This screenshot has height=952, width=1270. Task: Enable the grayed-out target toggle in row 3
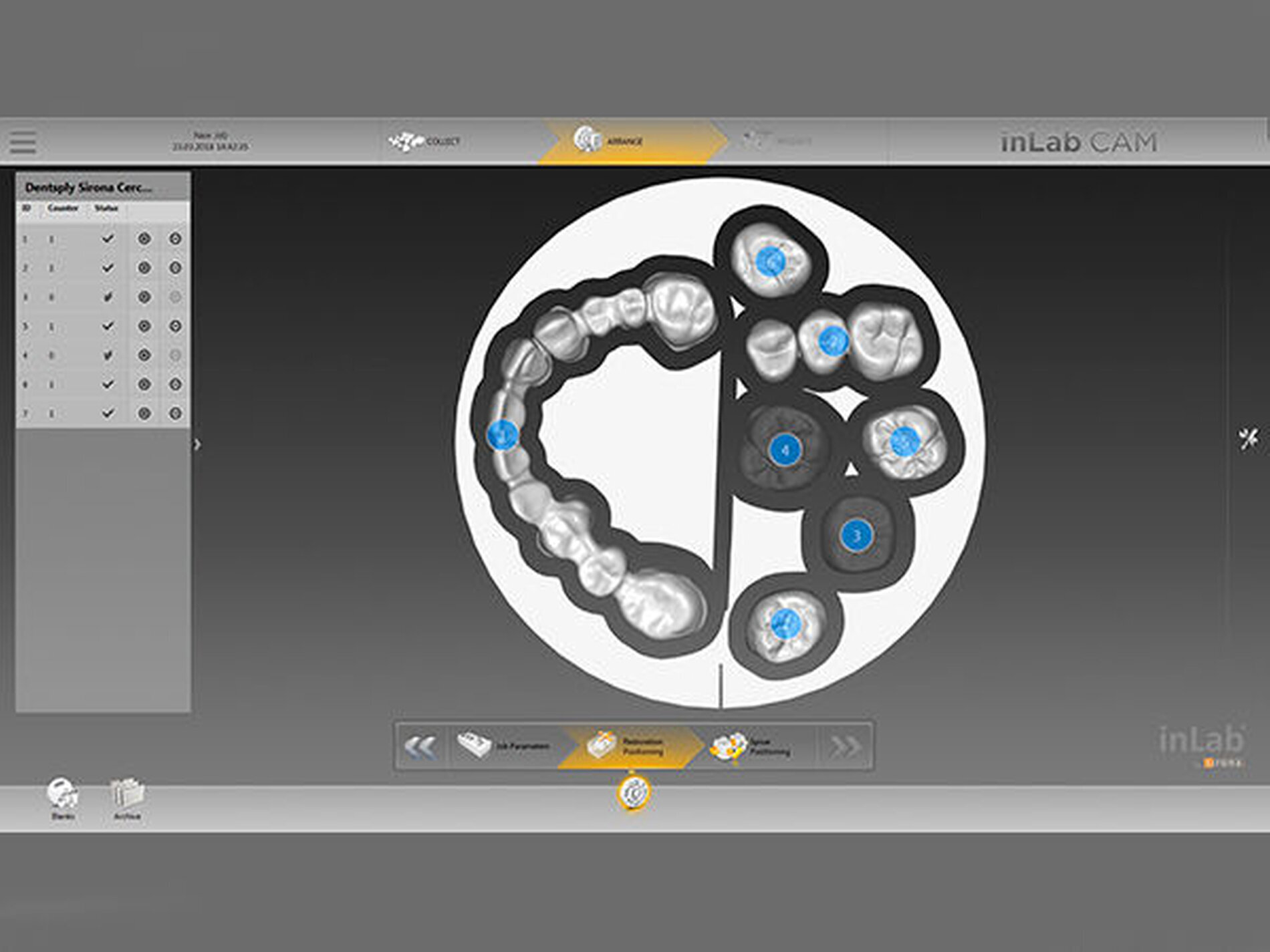[174, 296]
